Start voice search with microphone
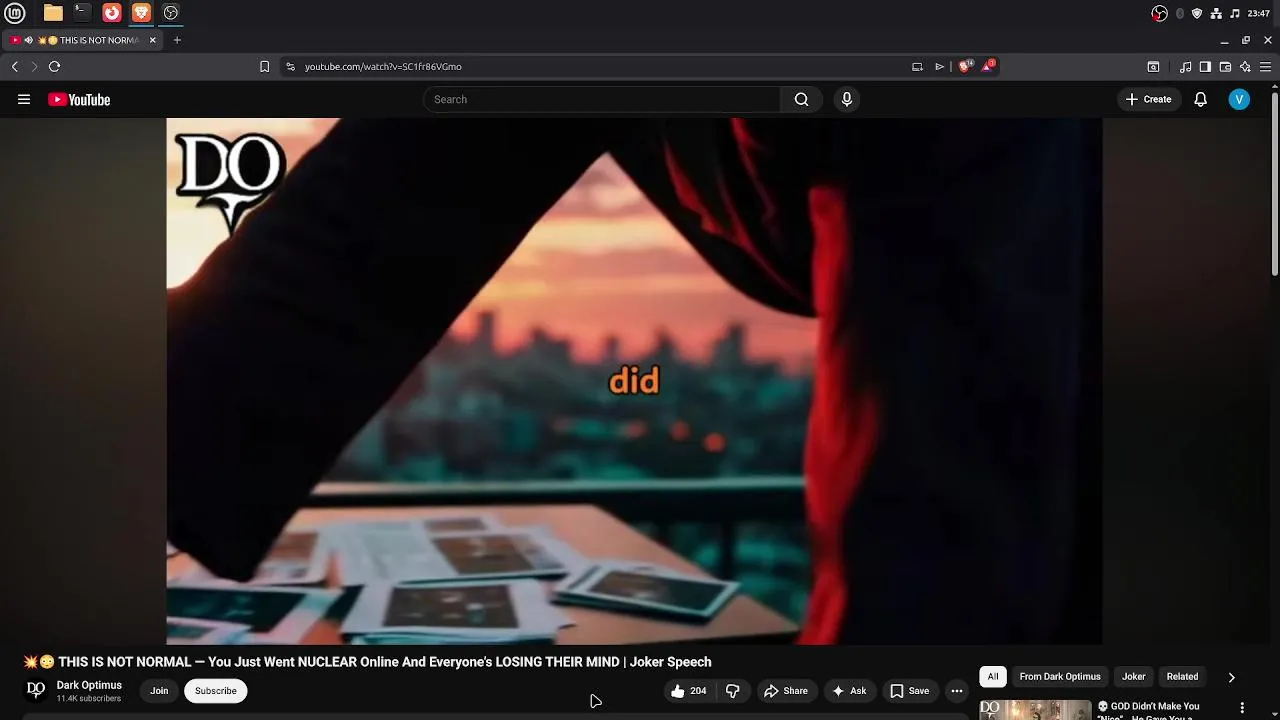The image size is (1280, 720). coord(847,99)
